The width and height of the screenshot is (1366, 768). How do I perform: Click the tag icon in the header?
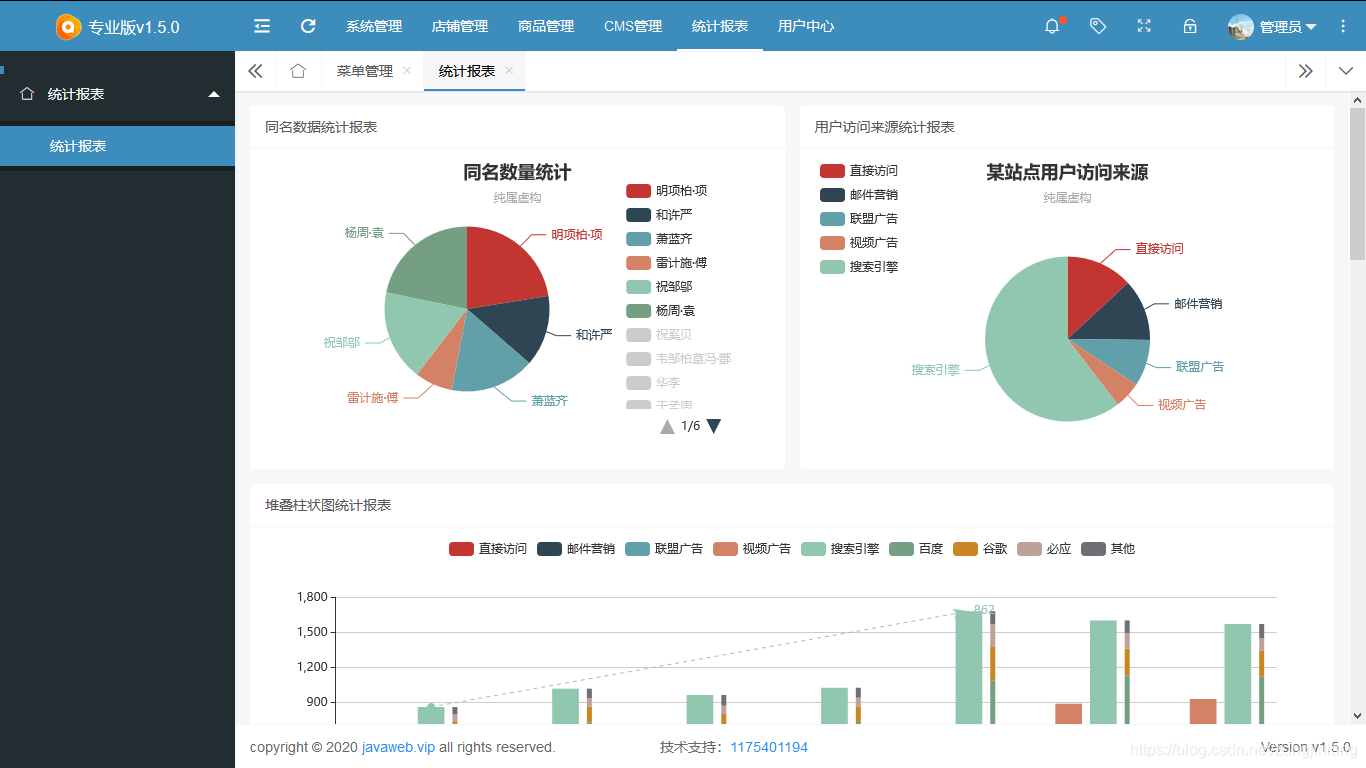point(1098,26)
